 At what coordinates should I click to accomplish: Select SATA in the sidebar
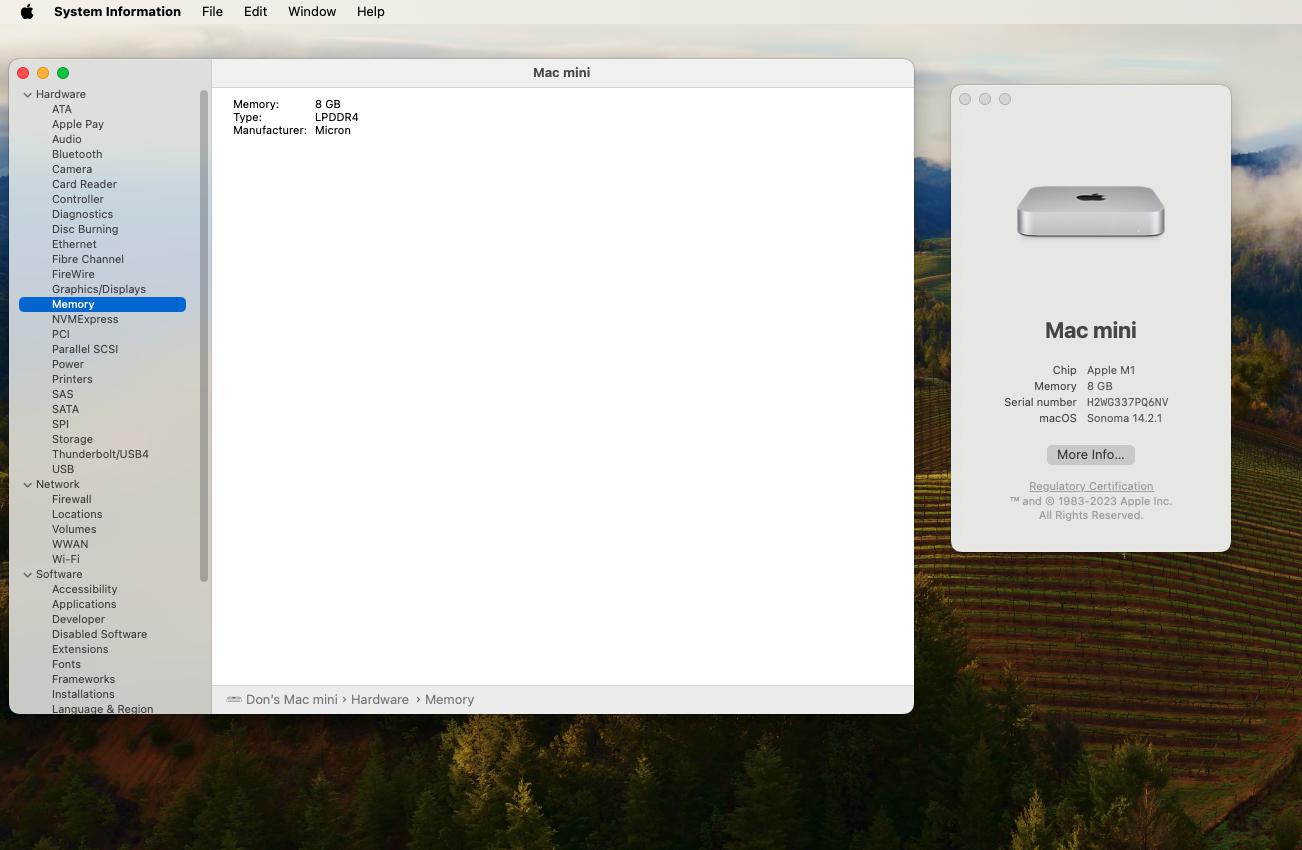click(65, 409)
